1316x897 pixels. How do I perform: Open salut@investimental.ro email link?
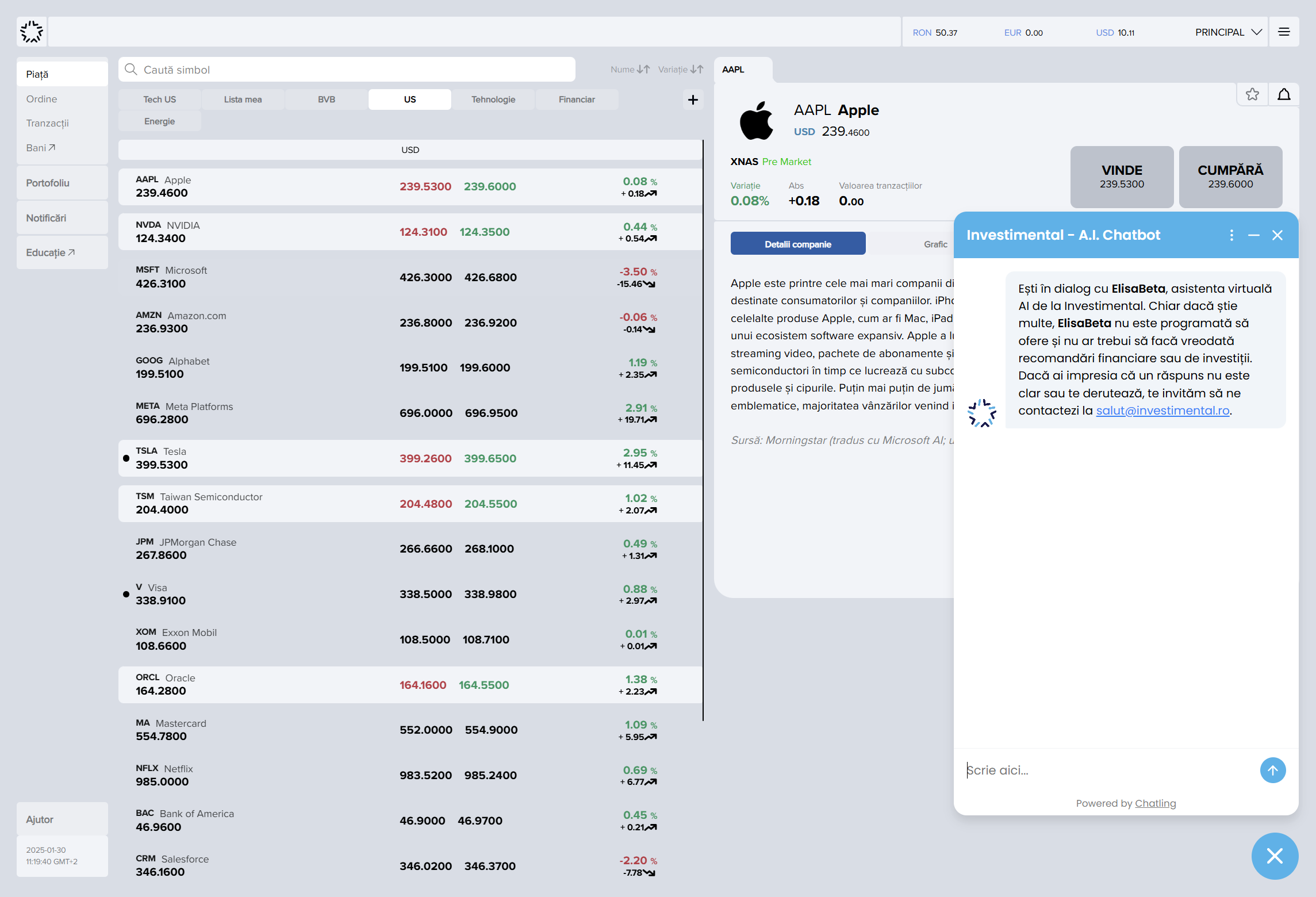[x=1162, y=411]
